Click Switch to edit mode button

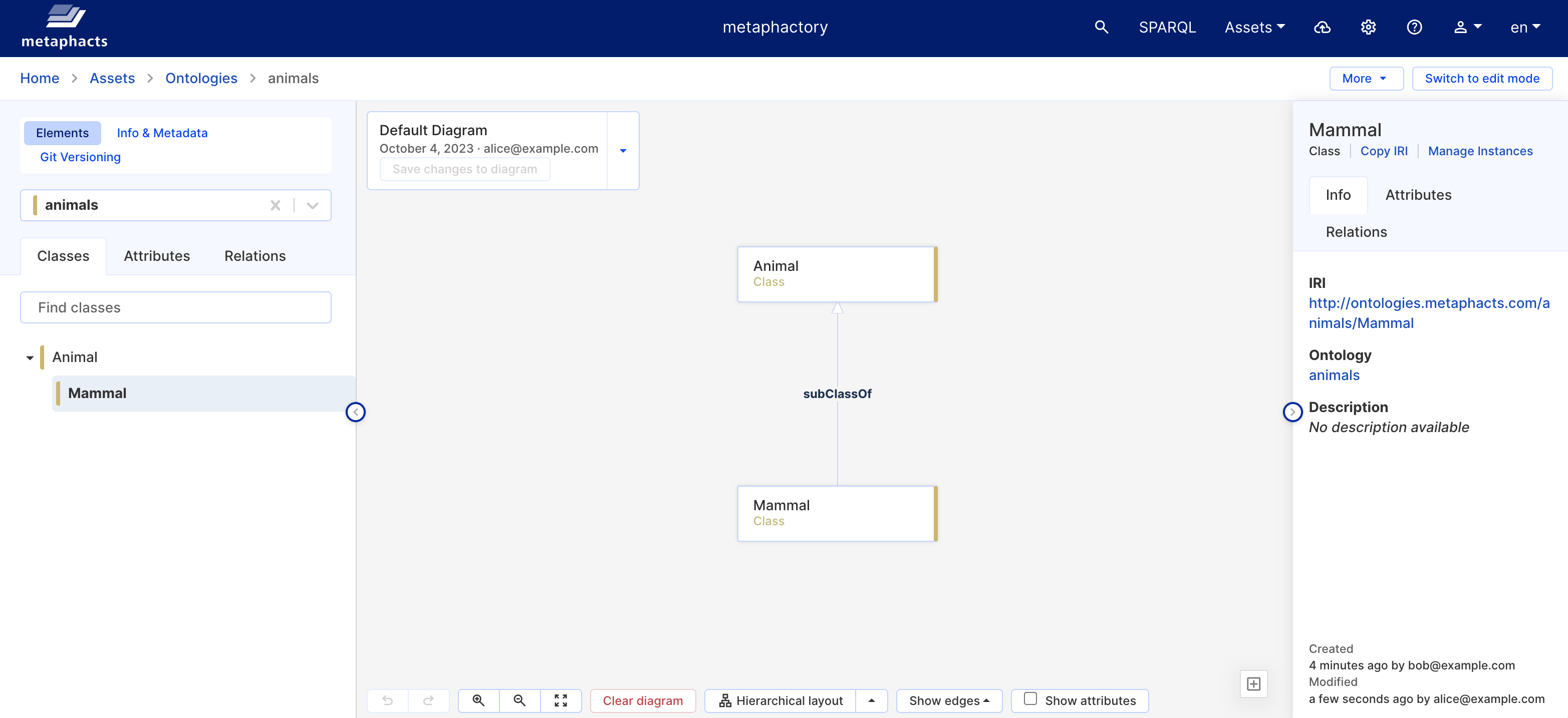[x=1481, y=79]
